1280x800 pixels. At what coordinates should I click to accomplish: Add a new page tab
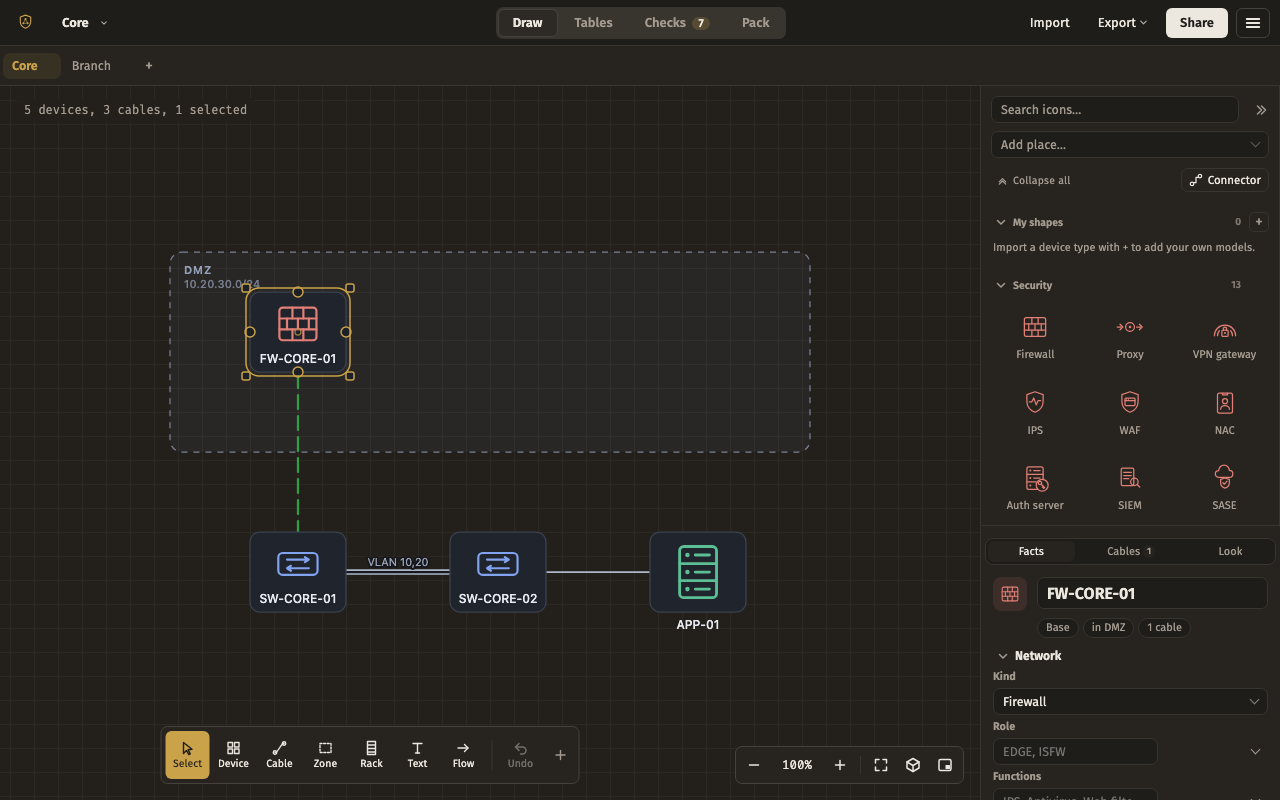coord(149,66)
